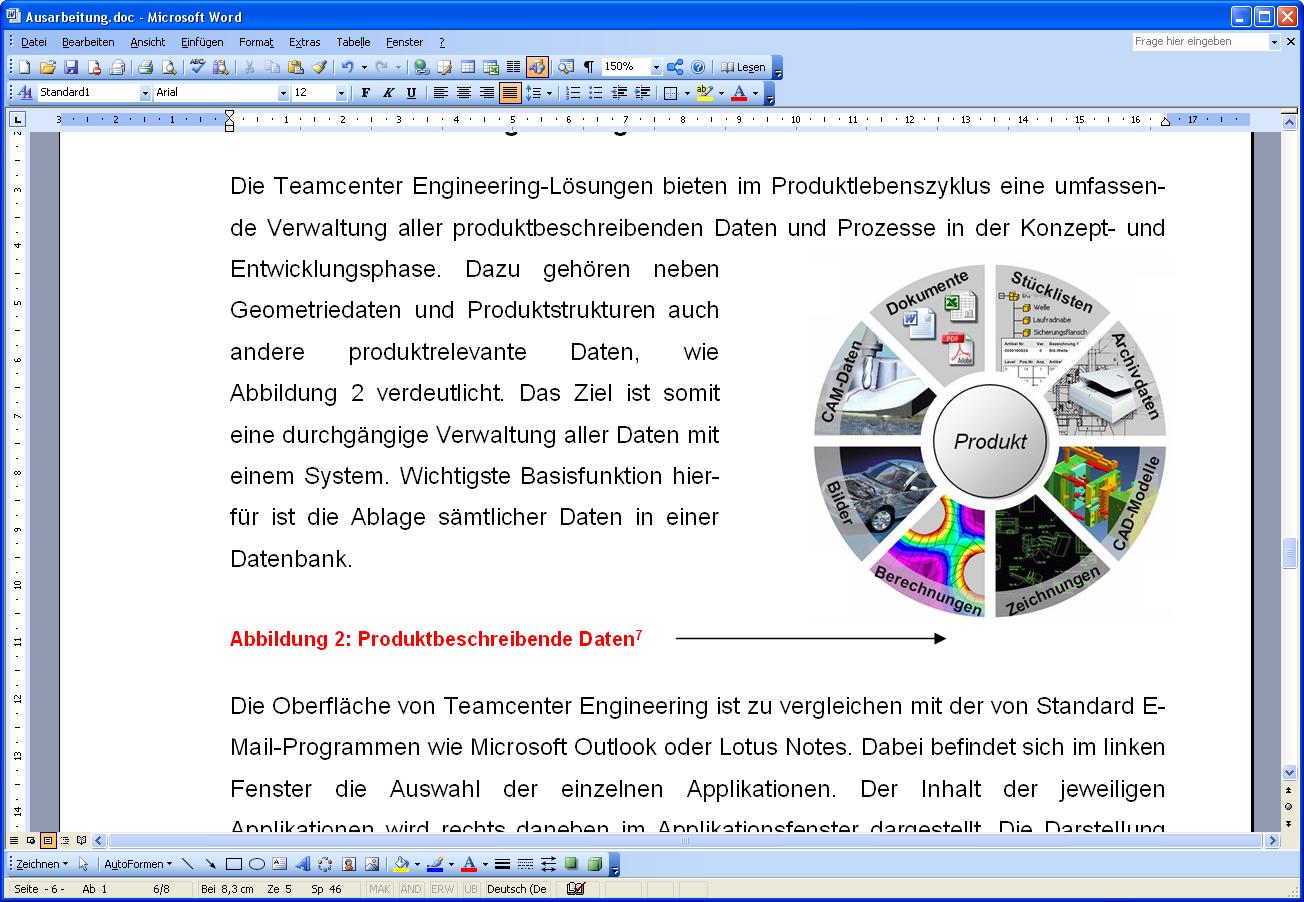This screenshot has height=902, width=1304.
Task: Open the Einfügen menu
Action: pos(202,42)
